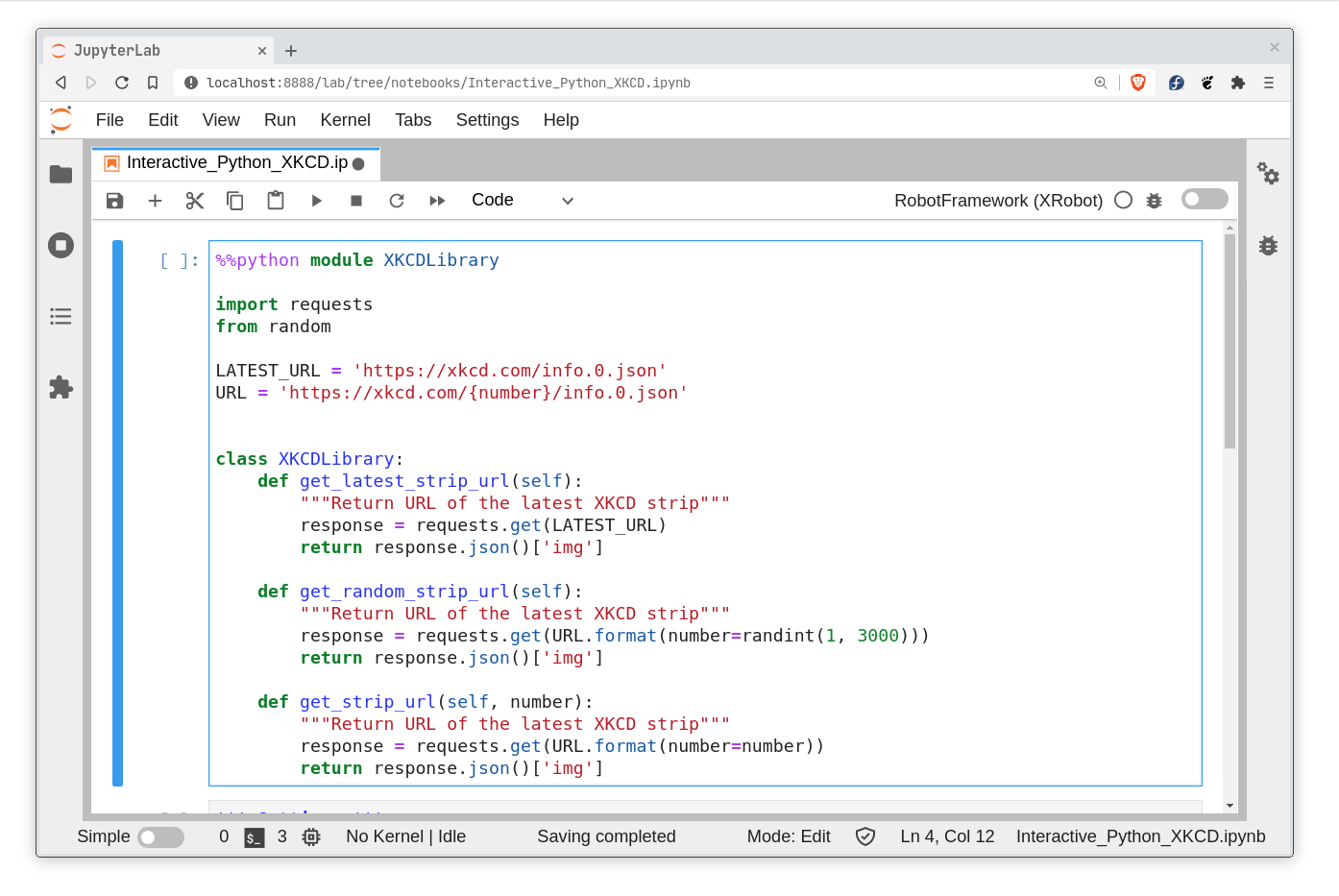Click the terminal icon in status bar
Viewport: 1339px width, 896px height.
pos(254,837)
